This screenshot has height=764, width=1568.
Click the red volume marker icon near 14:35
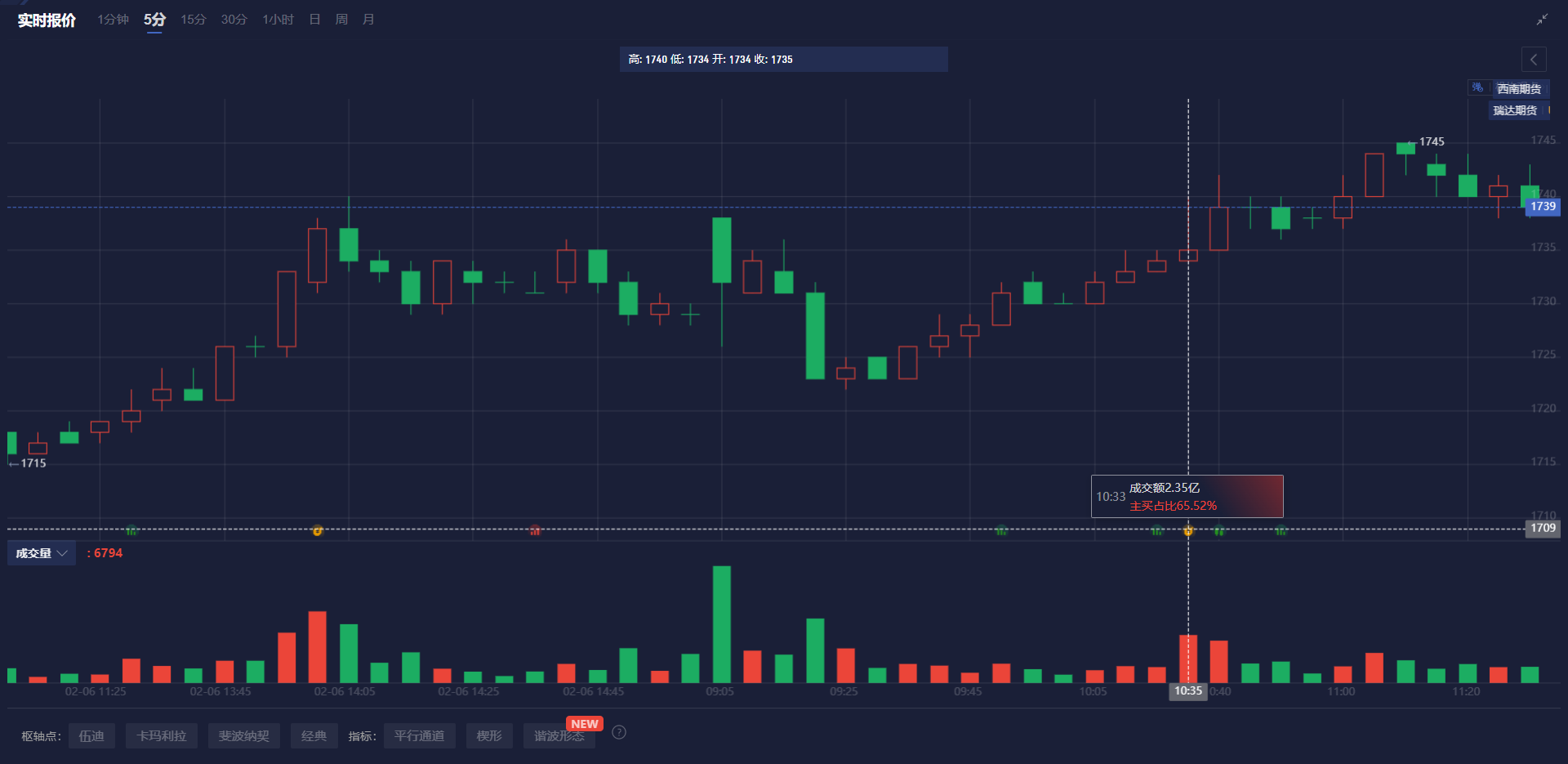535,531
